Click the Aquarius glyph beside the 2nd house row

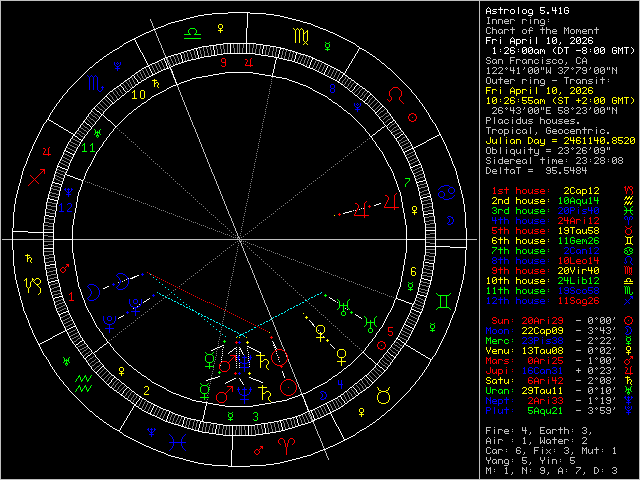(x=629, y=201)
